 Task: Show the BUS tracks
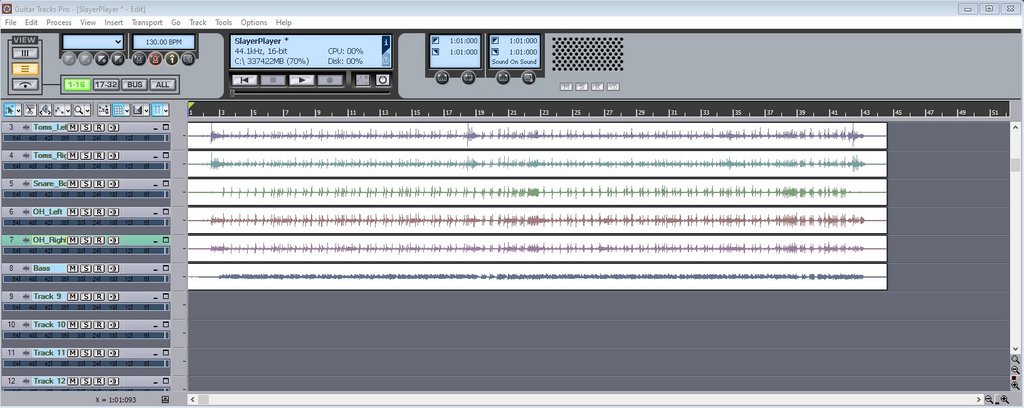point(135,84)
